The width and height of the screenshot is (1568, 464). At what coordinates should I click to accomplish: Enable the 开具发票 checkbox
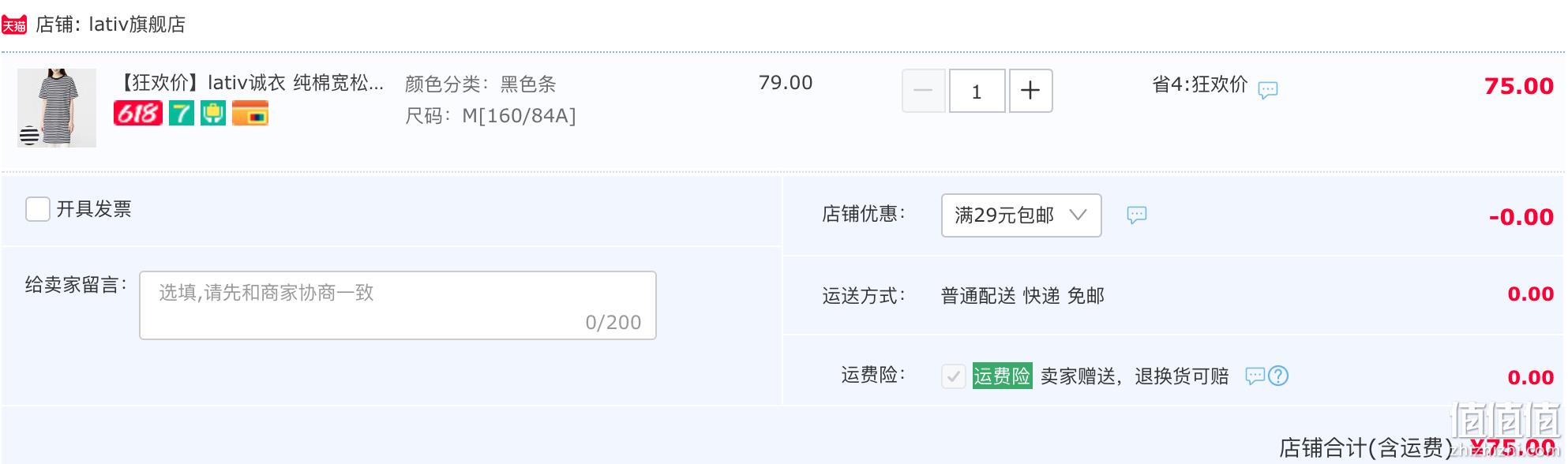[38, 209]
